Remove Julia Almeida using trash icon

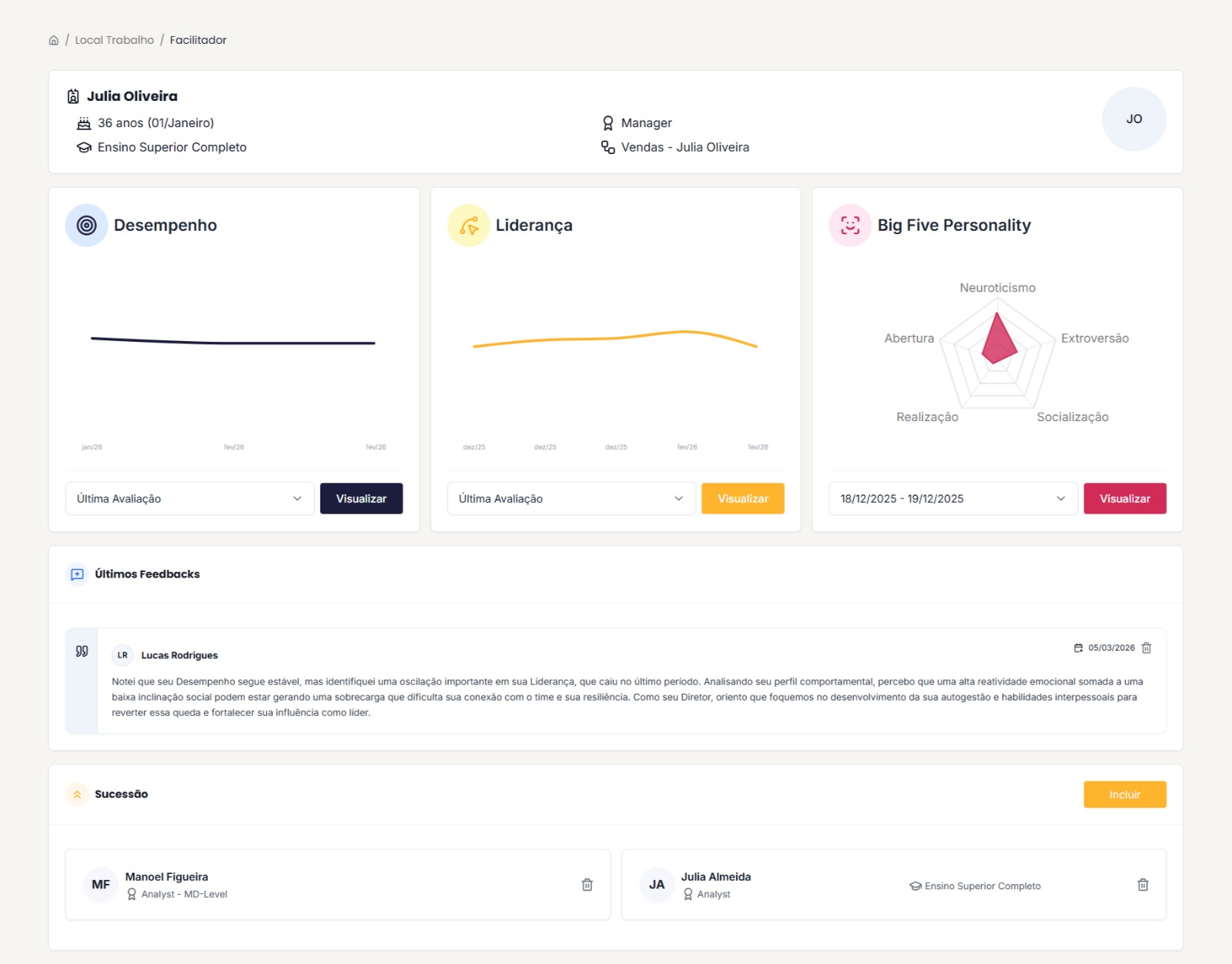pyautogui.click(x=1143, y=885)
